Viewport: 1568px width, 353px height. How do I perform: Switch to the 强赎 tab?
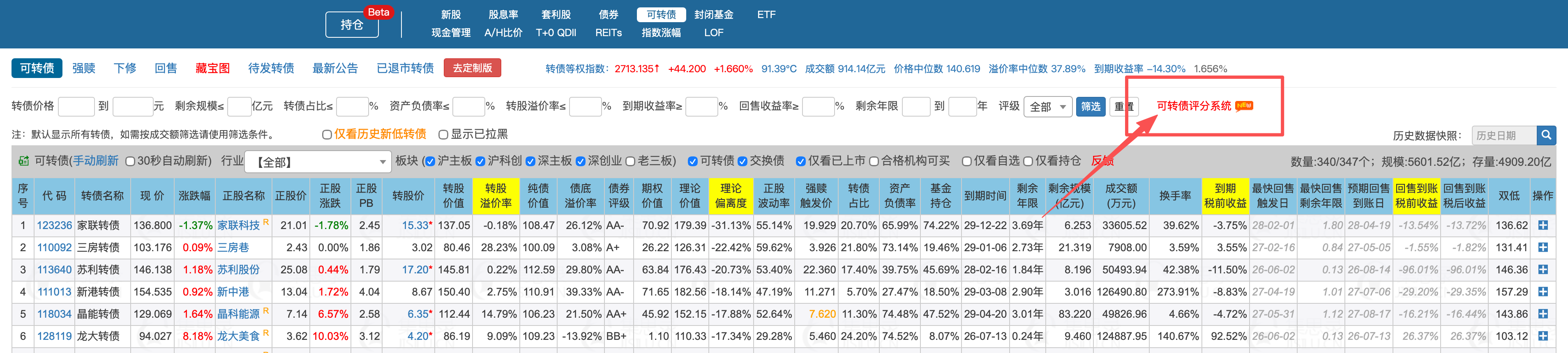(x=83, y=68)
